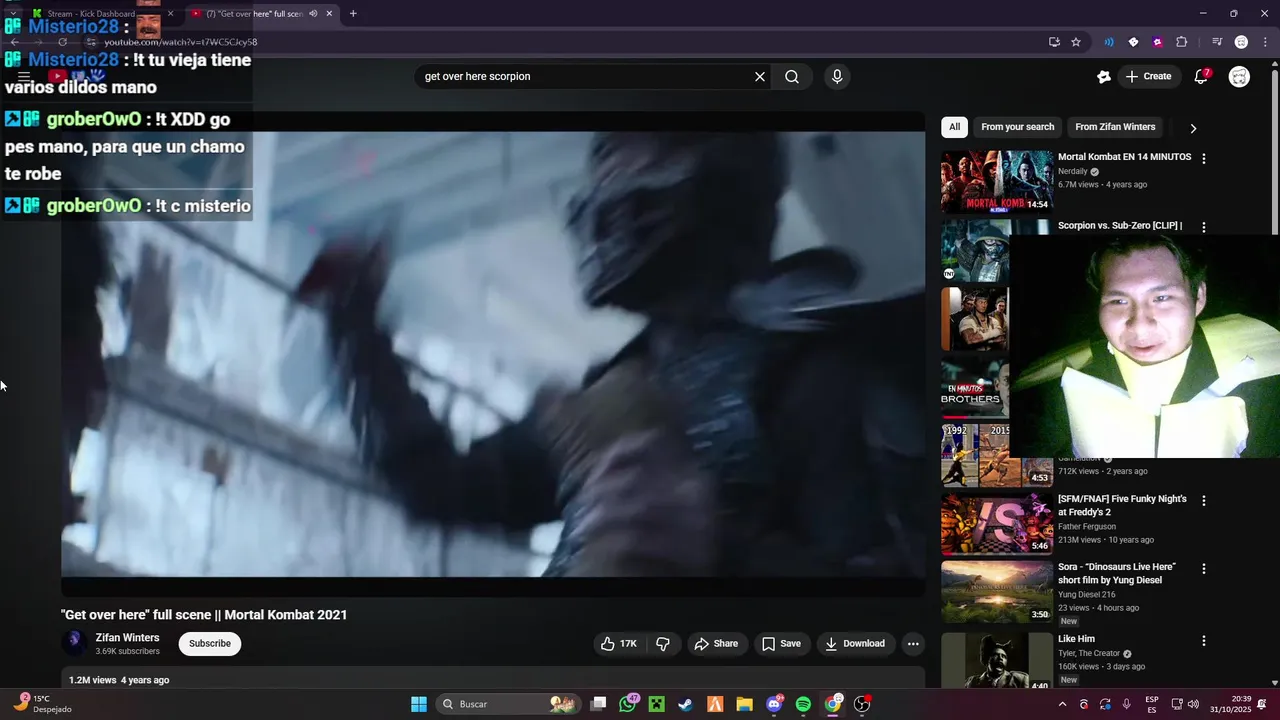This screenshot has height=720, width=1280.
Task: Click the 1.2M views 4 years ago description
Action: click(x=119, y=680)
